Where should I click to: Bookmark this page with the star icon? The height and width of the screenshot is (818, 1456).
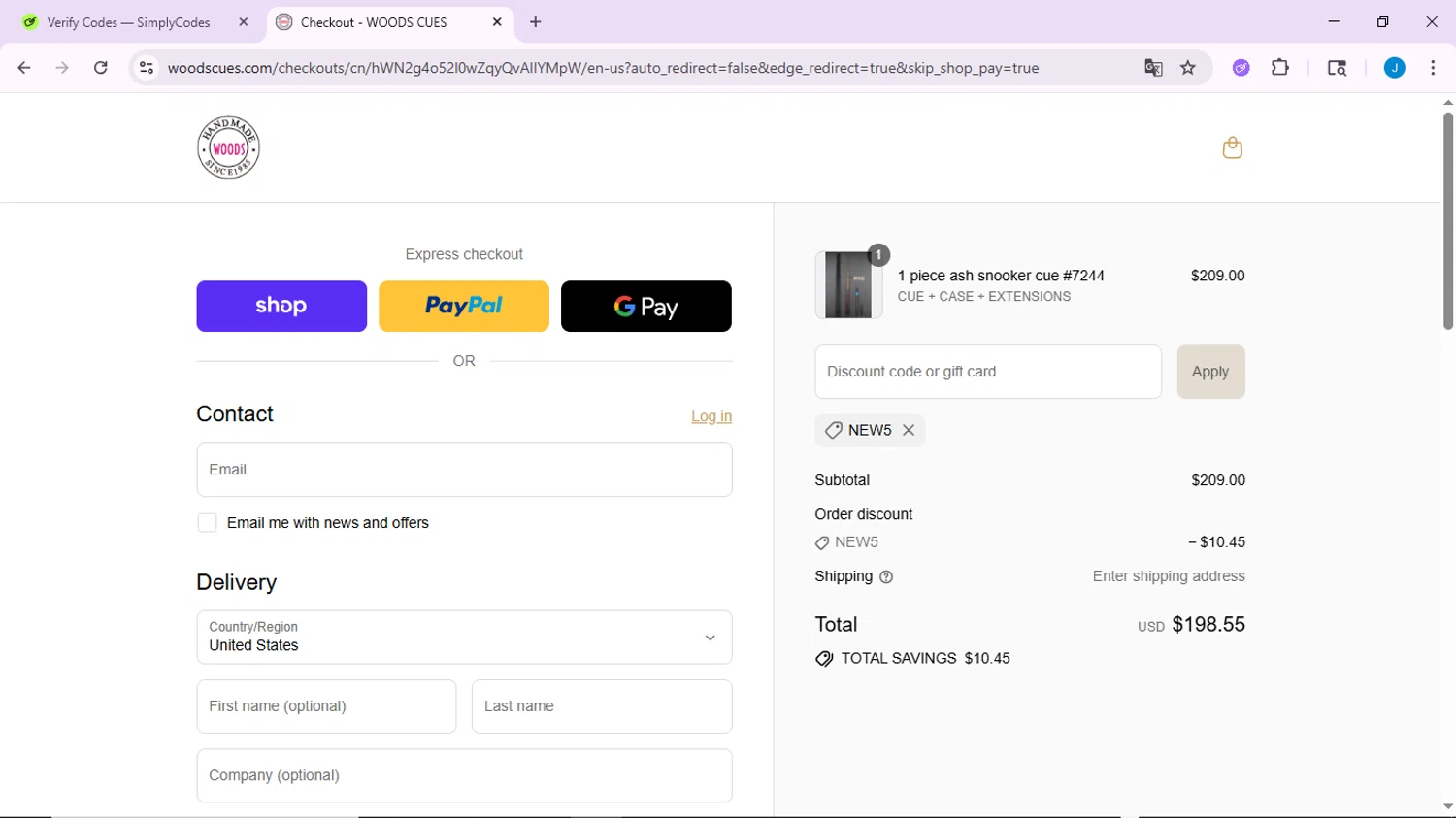1188,68
